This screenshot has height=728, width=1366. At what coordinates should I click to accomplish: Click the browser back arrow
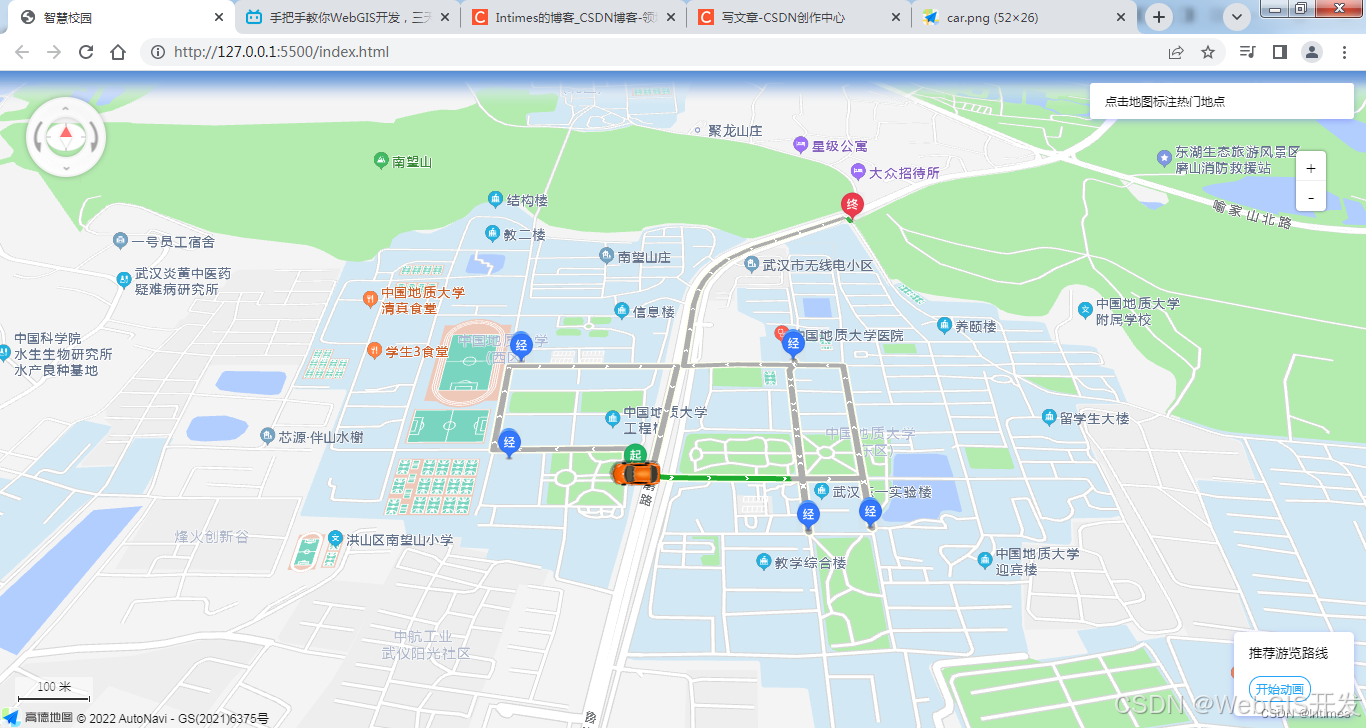22,52
